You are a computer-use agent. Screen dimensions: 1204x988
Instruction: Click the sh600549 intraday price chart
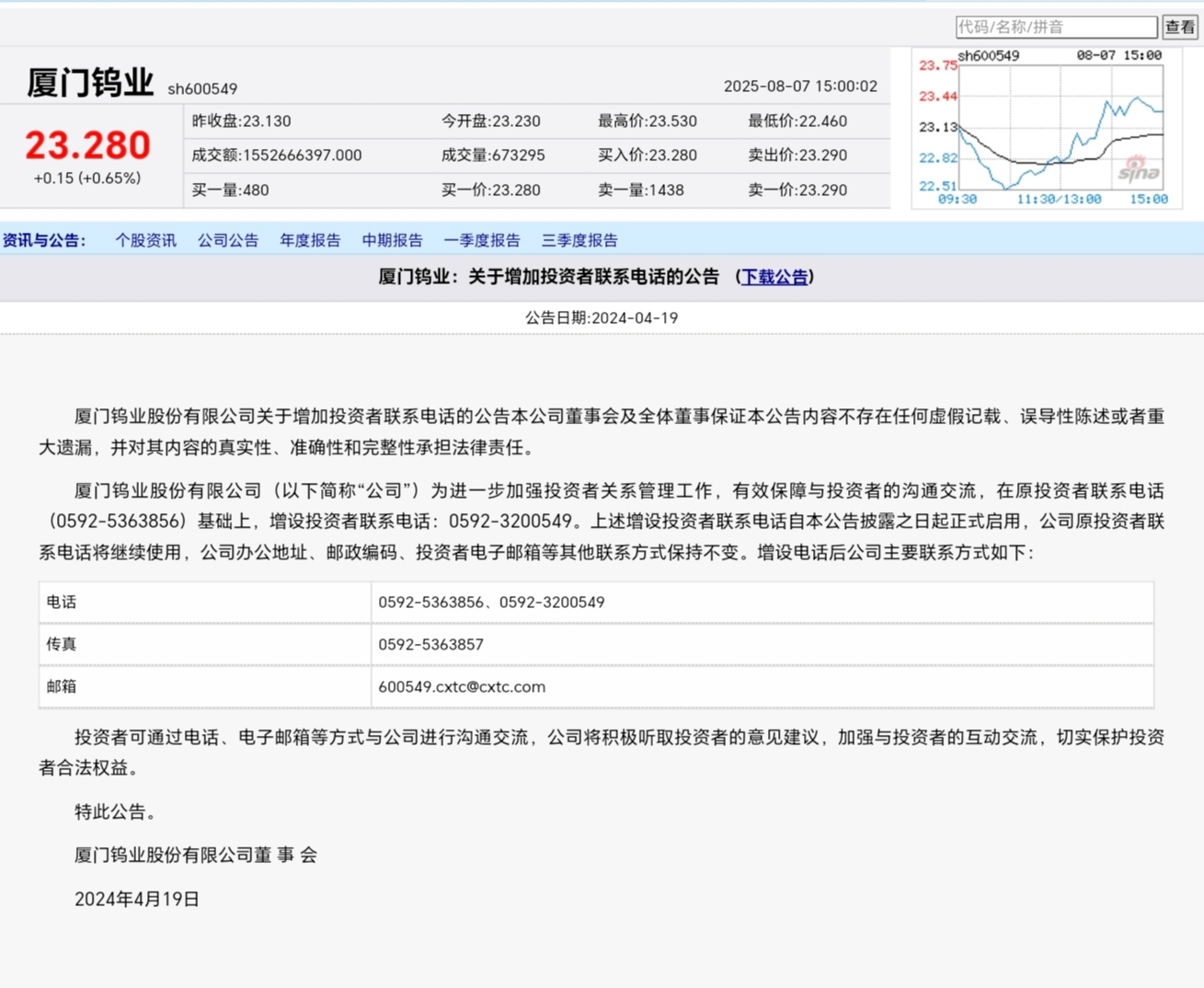[1047, 128]
